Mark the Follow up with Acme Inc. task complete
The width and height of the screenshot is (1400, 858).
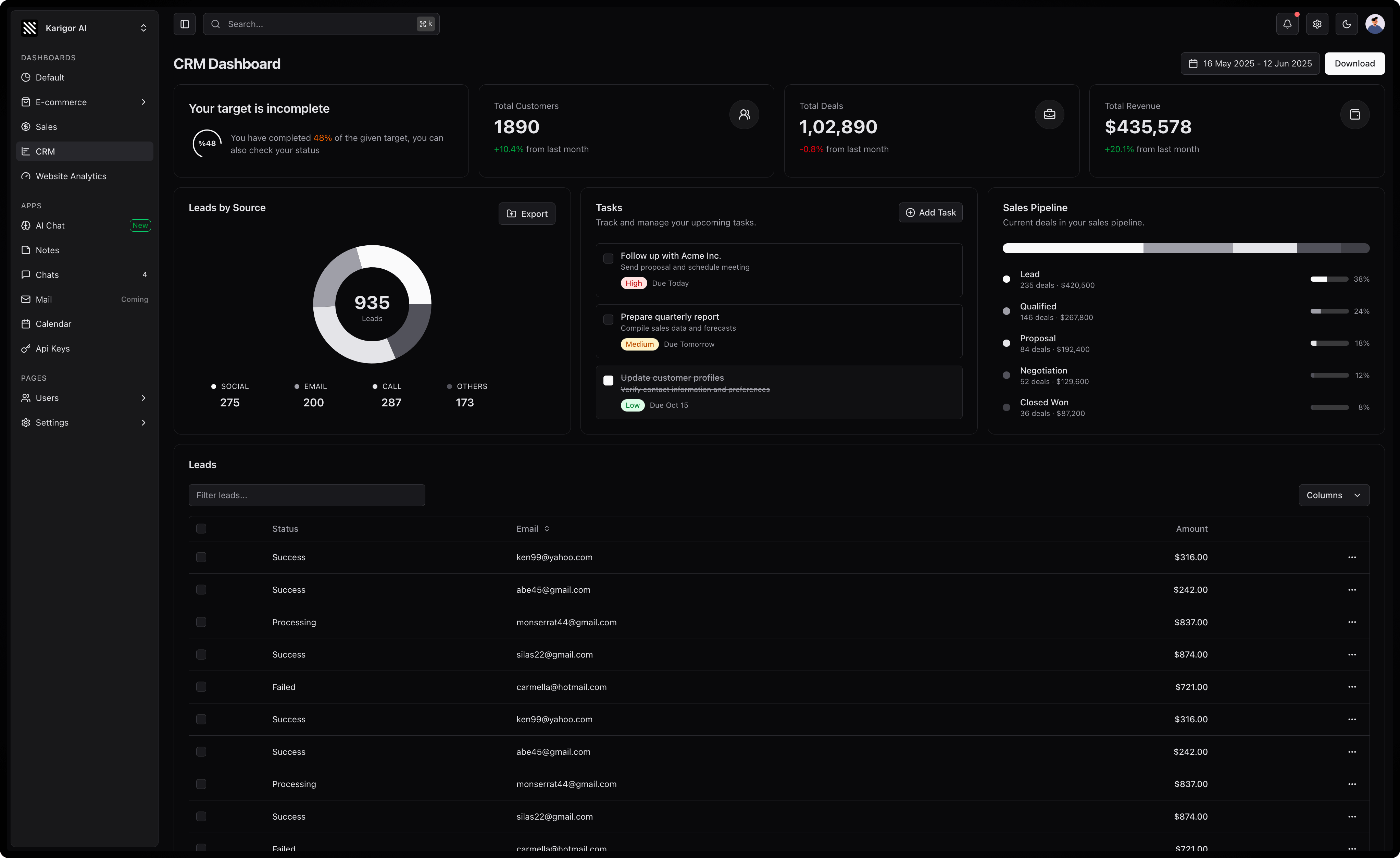click(x=608, y=259)
